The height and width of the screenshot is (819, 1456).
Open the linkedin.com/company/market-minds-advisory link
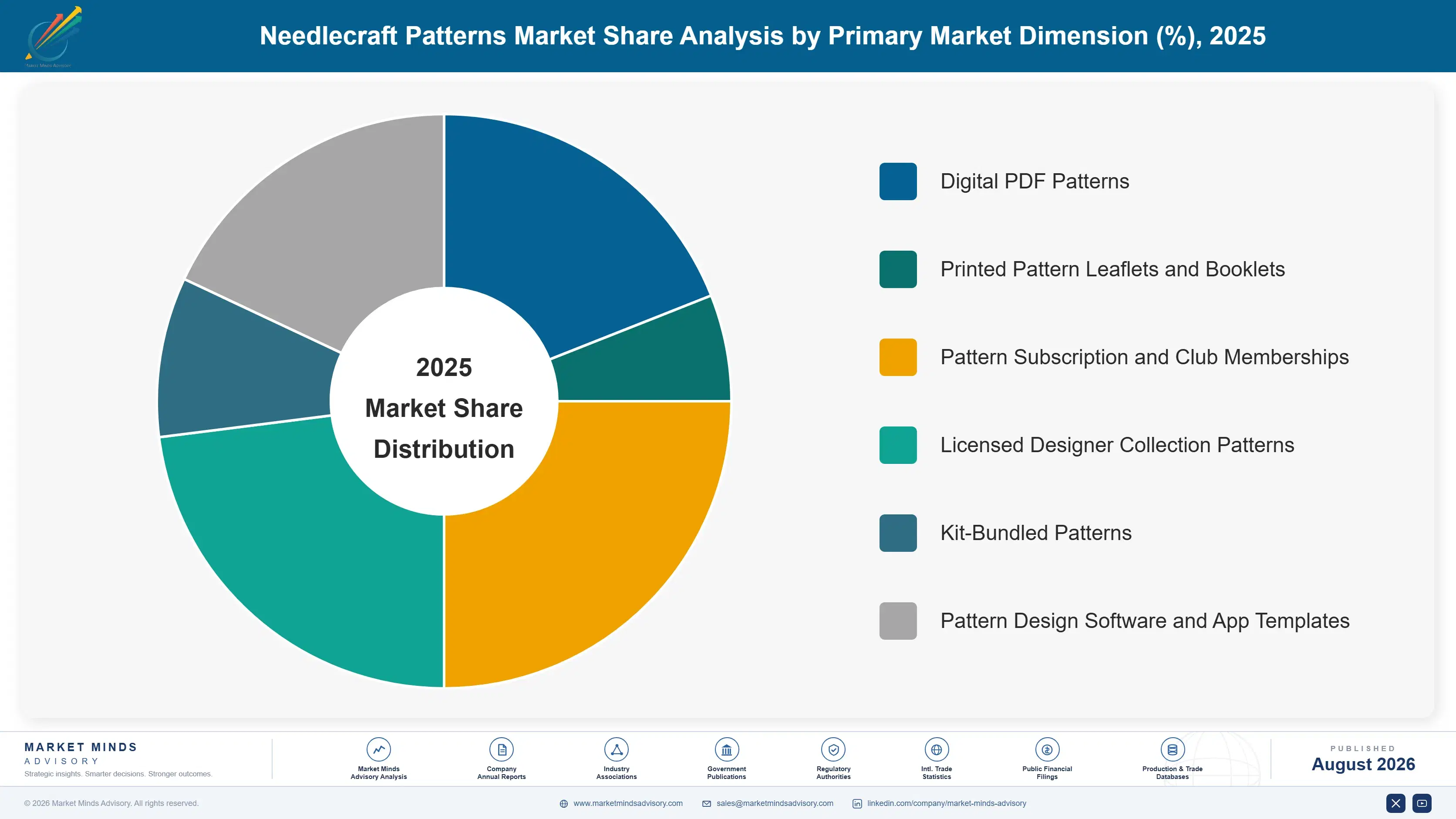(x=947, y=803)
